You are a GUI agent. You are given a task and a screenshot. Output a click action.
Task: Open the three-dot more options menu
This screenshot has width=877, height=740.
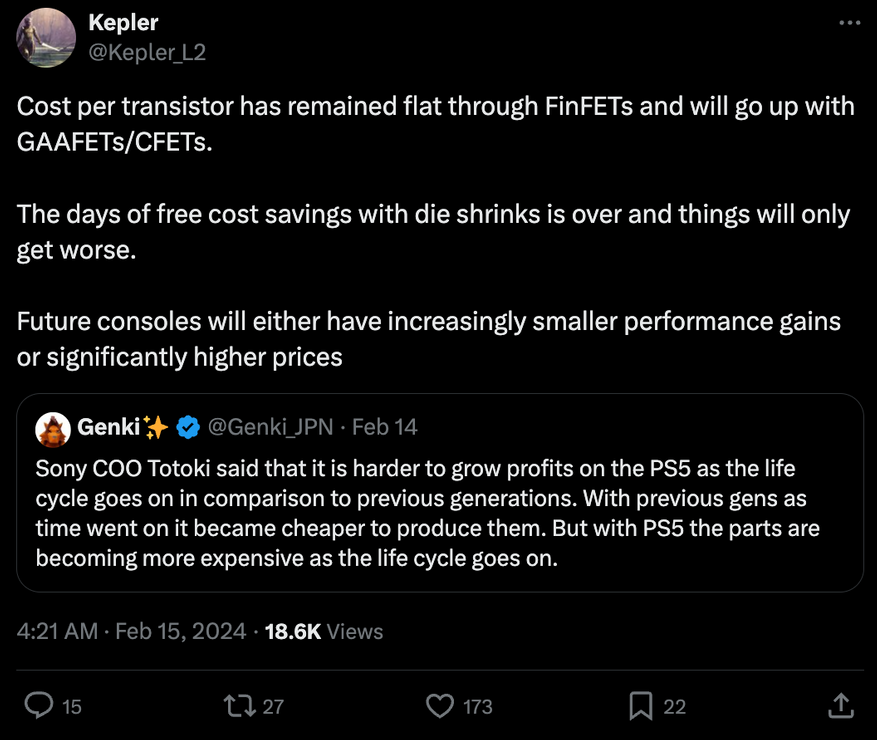click(x=848, y=24)
